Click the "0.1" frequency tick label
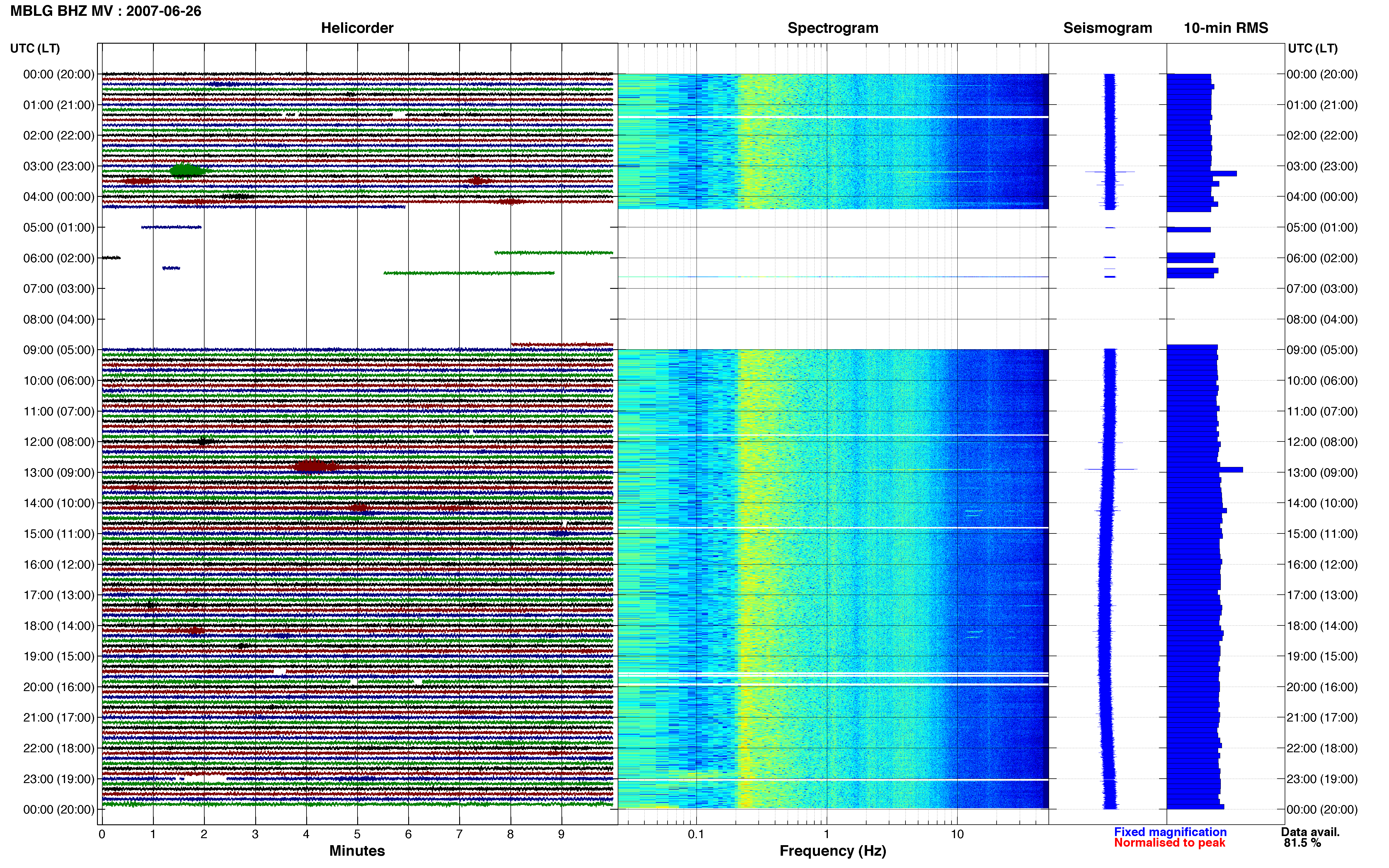Image resolution: width=1389 pixels, height=868 pixels. (x=696, y=834)
